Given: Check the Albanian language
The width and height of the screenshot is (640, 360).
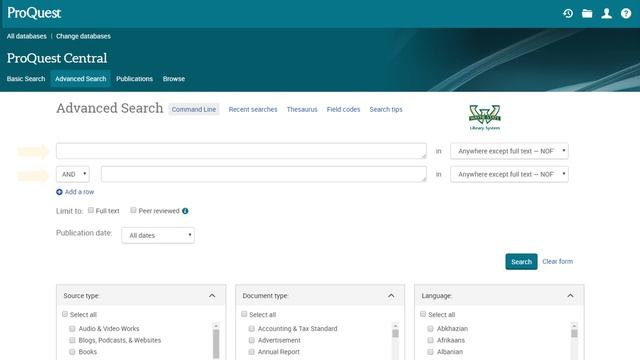Looking at the screenshot, I should point(430,351).
